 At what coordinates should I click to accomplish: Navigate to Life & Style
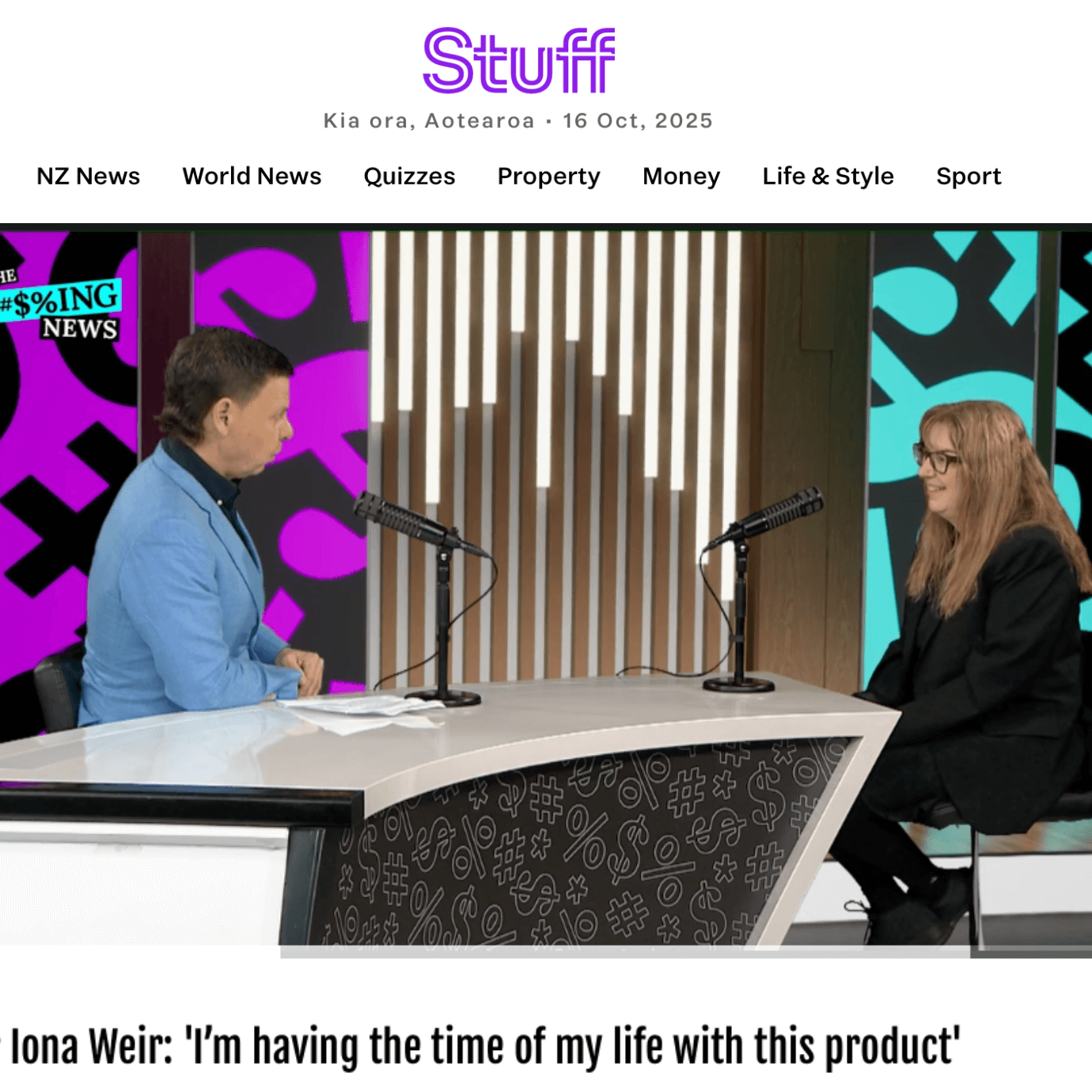[x=828, y=176]
